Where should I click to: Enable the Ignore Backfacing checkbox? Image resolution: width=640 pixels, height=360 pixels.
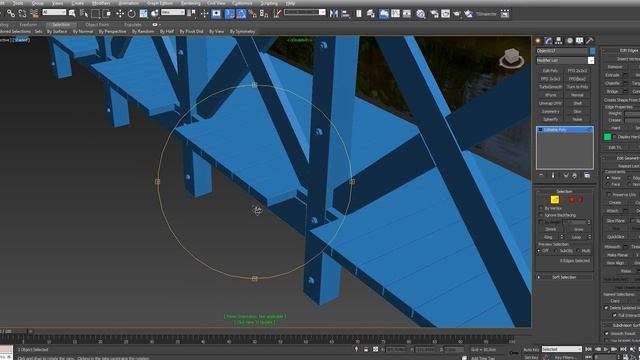[541, 215]
